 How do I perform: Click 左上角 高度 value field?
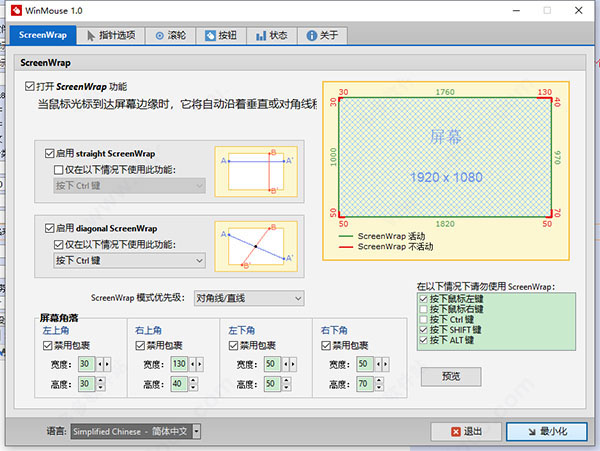(x=86, y=384)
